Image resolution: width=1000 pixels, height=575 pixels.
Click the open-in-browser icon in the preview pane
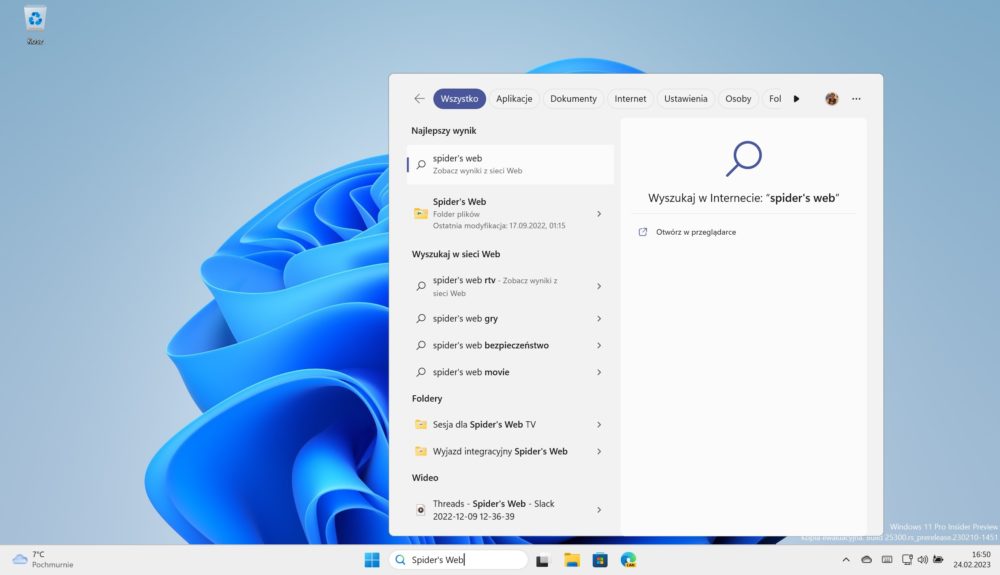coord(643,232)
